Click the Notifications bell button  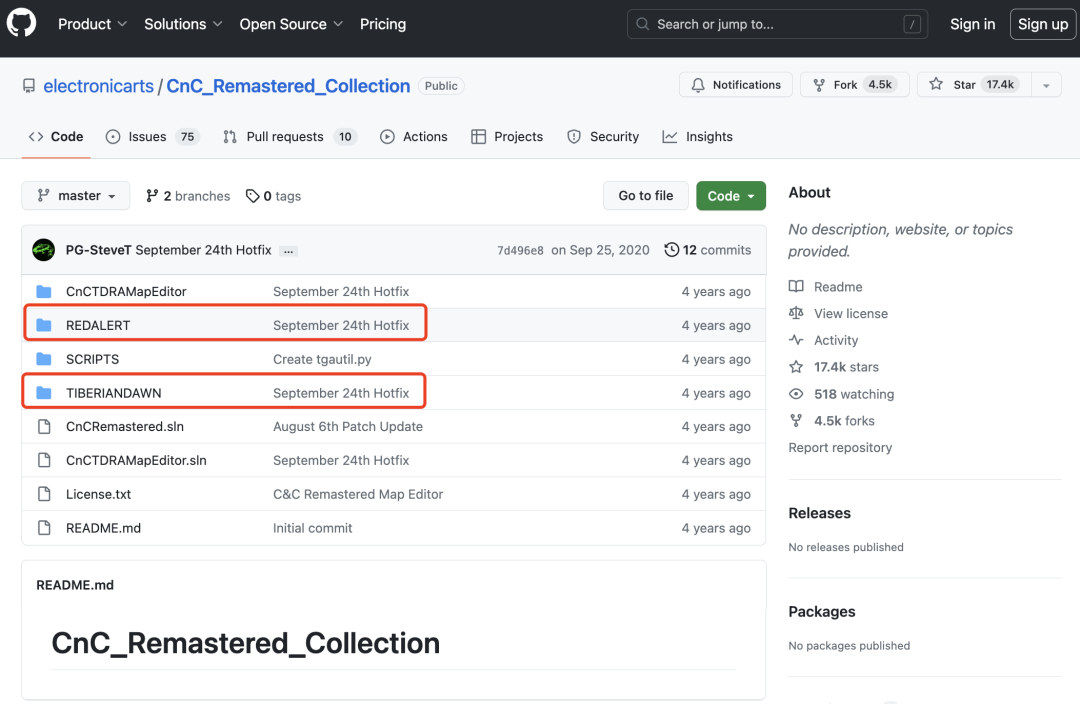(736, 85)
